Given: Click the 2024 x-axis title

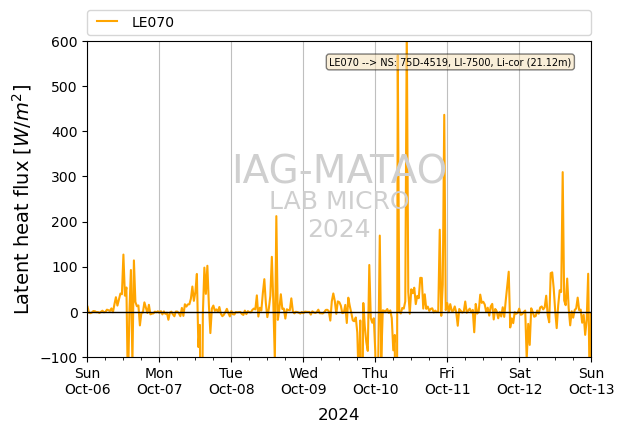Looking at the screenshot, I should [339, 415].
